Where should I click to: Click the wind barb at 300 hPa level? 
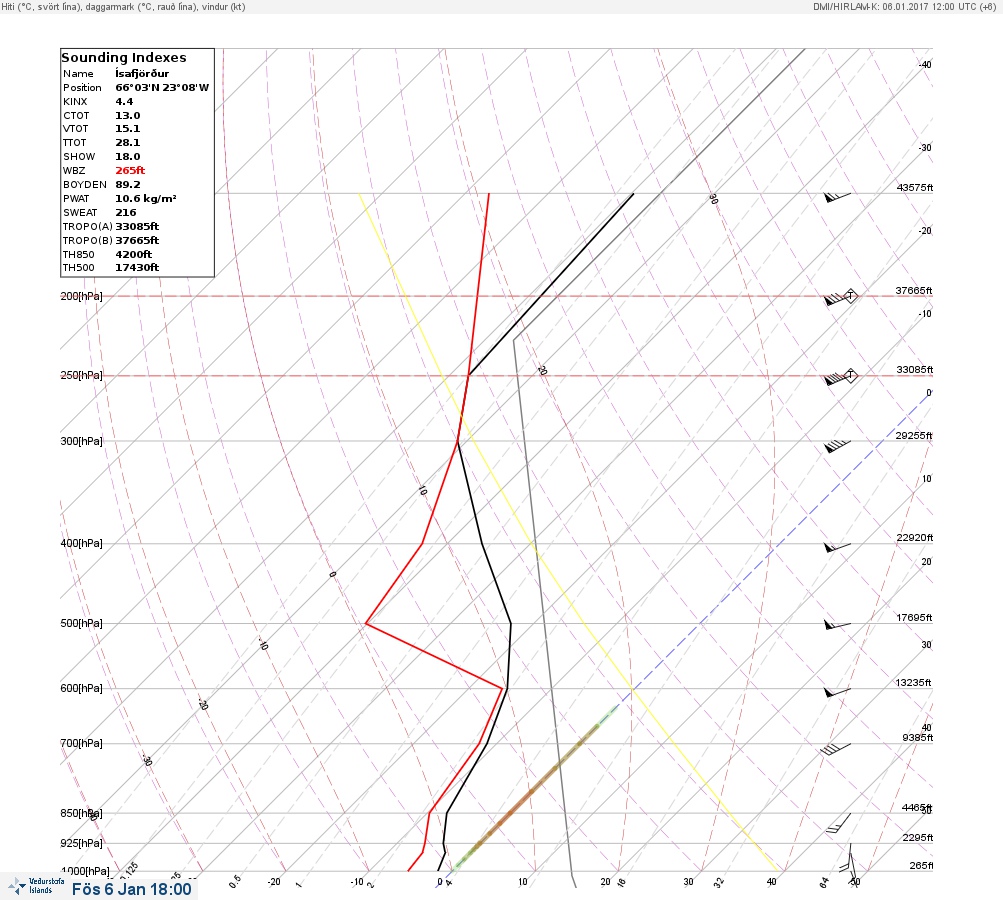[837, 446]
